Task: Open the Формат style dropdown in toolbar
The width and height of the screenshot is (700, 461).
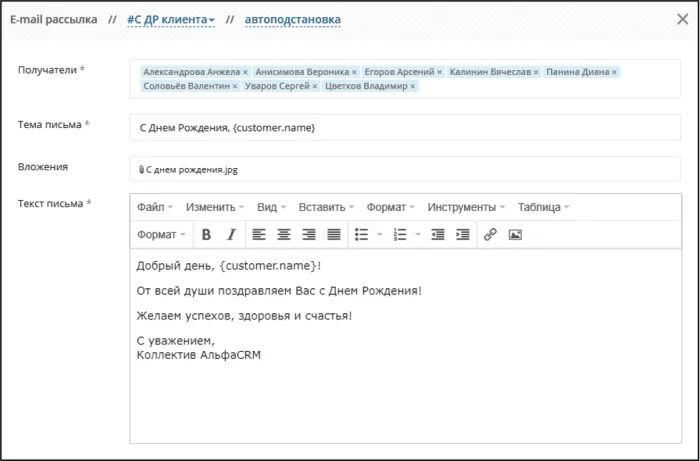Action: 161,234
